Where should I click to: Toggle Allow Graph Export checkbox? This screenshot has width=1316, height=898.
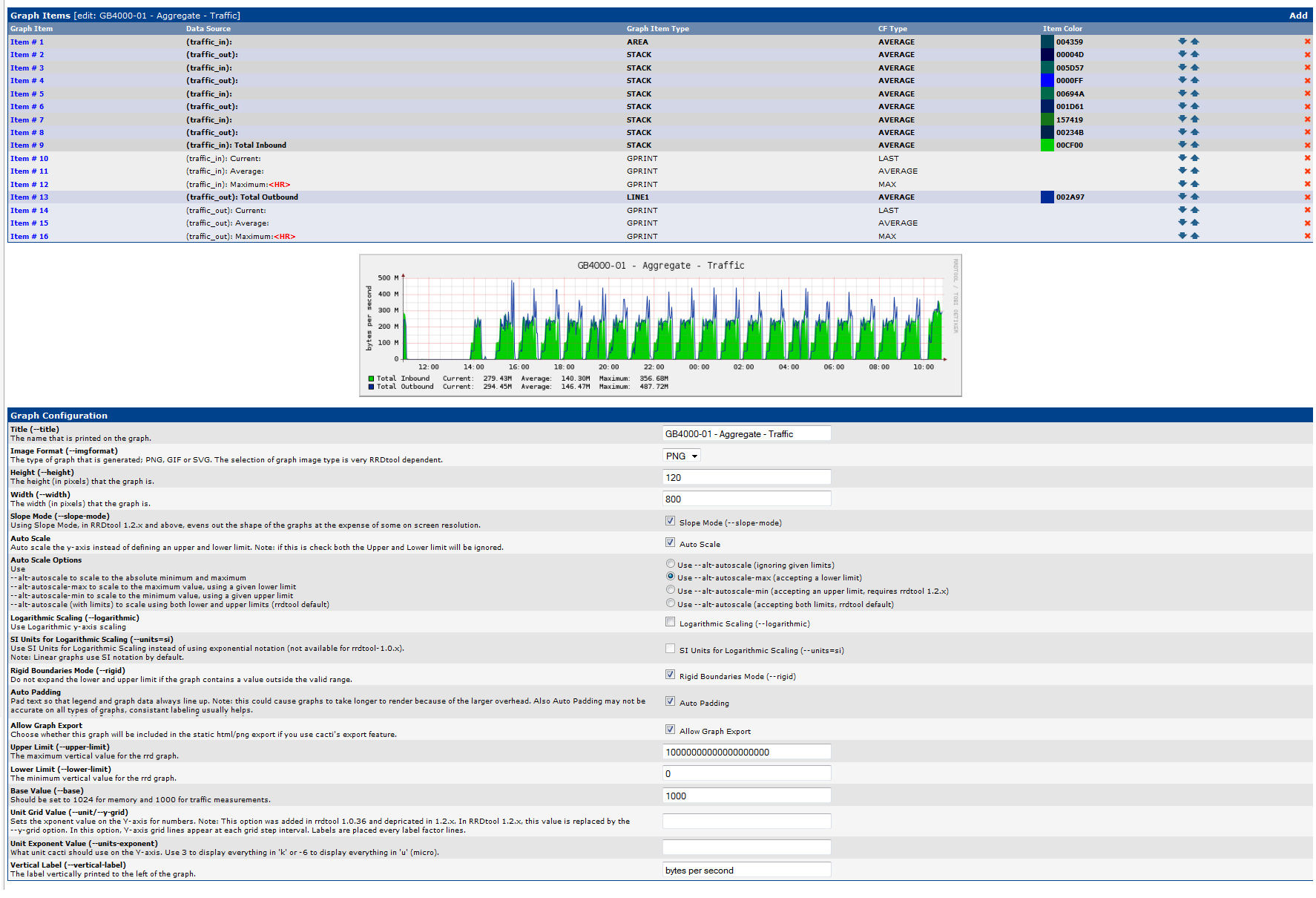pos(670,730)
